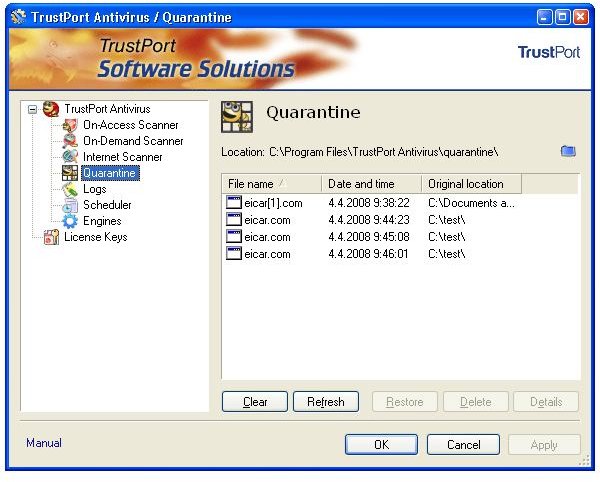The width and height of the screenshot is (600, 482).
Task: Sort by the Date and time column
Action: coord(372,184)
